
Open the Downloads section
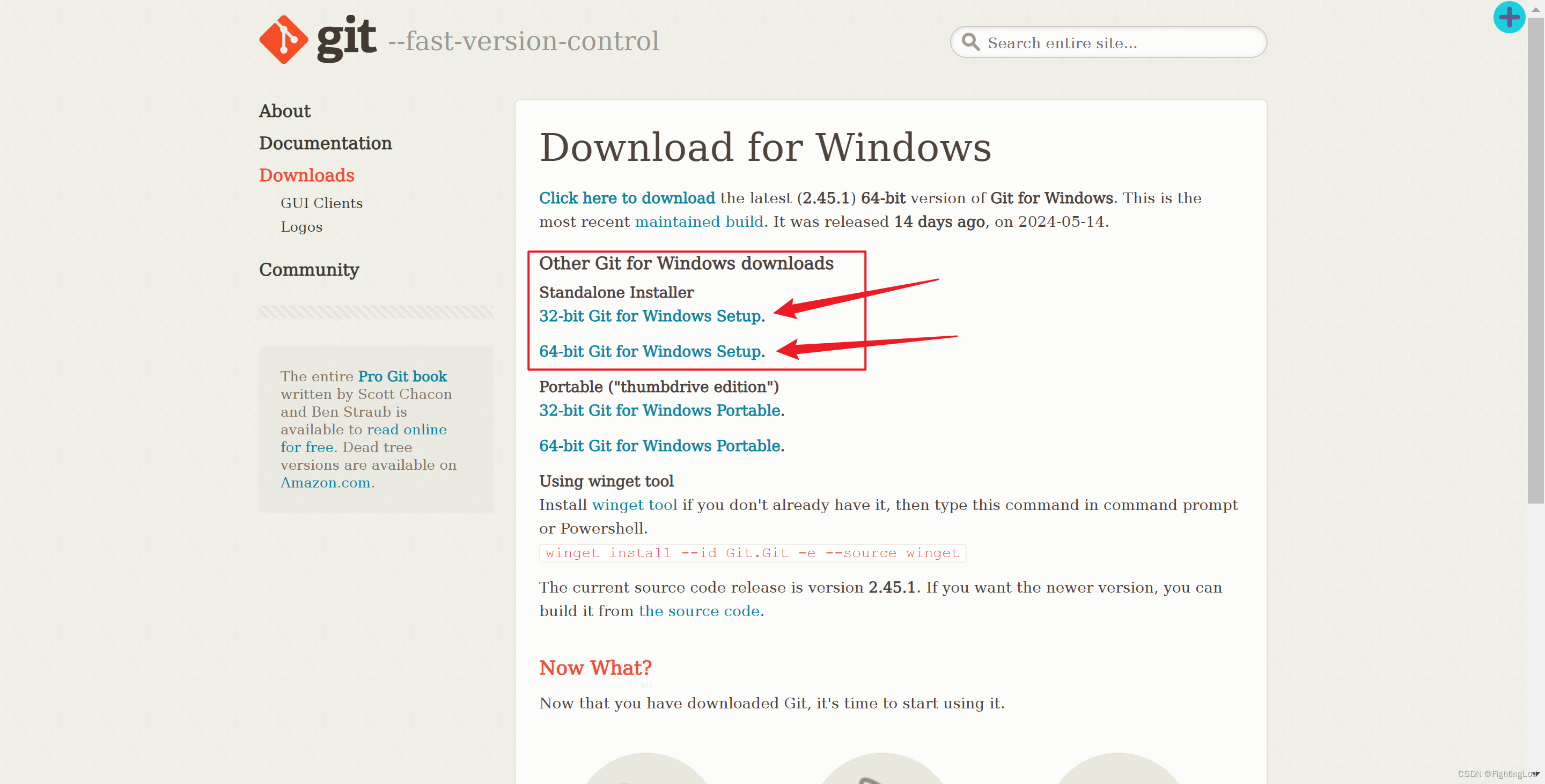click(306, 175)
